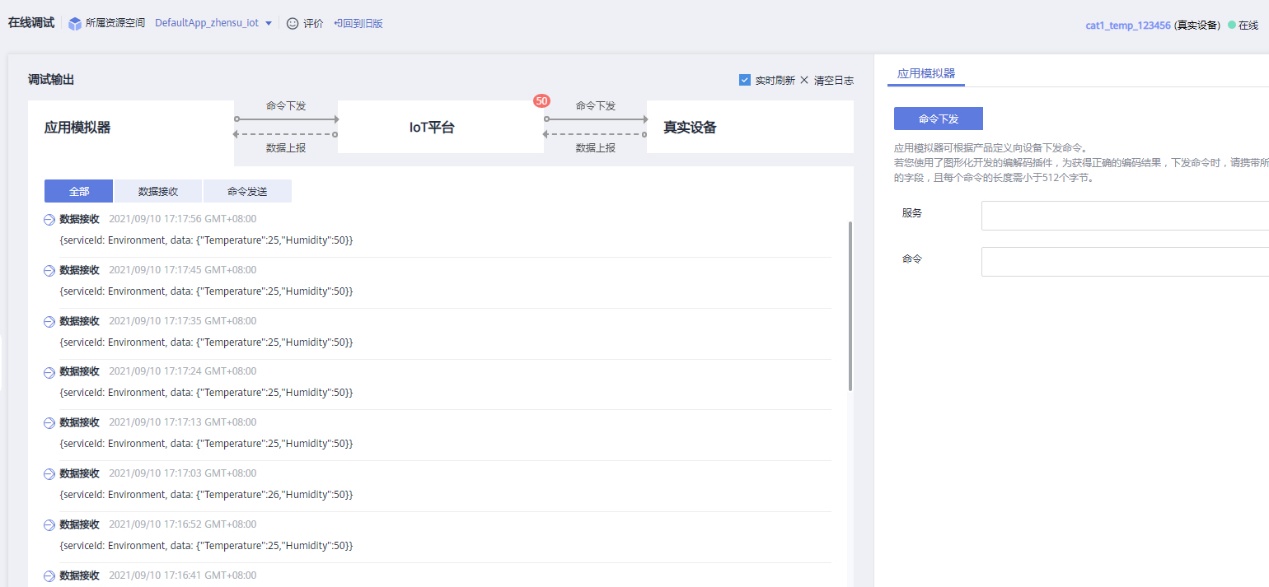This screenshot has width=1269, height=587.
Task: Select the 全部 filter tab
Action: (79, 191)
